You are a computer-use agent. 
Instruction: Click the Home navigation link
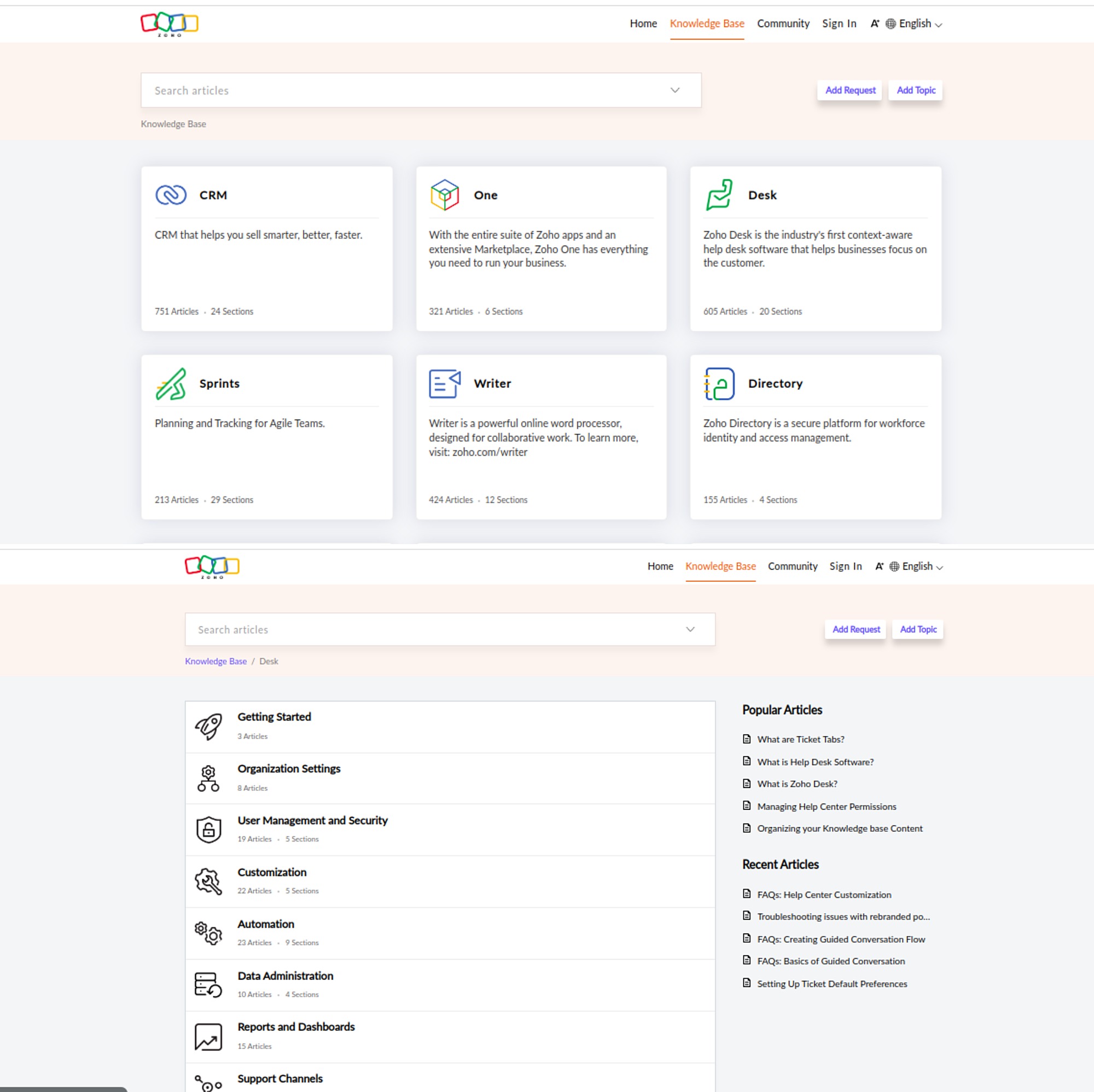point(642,23)
